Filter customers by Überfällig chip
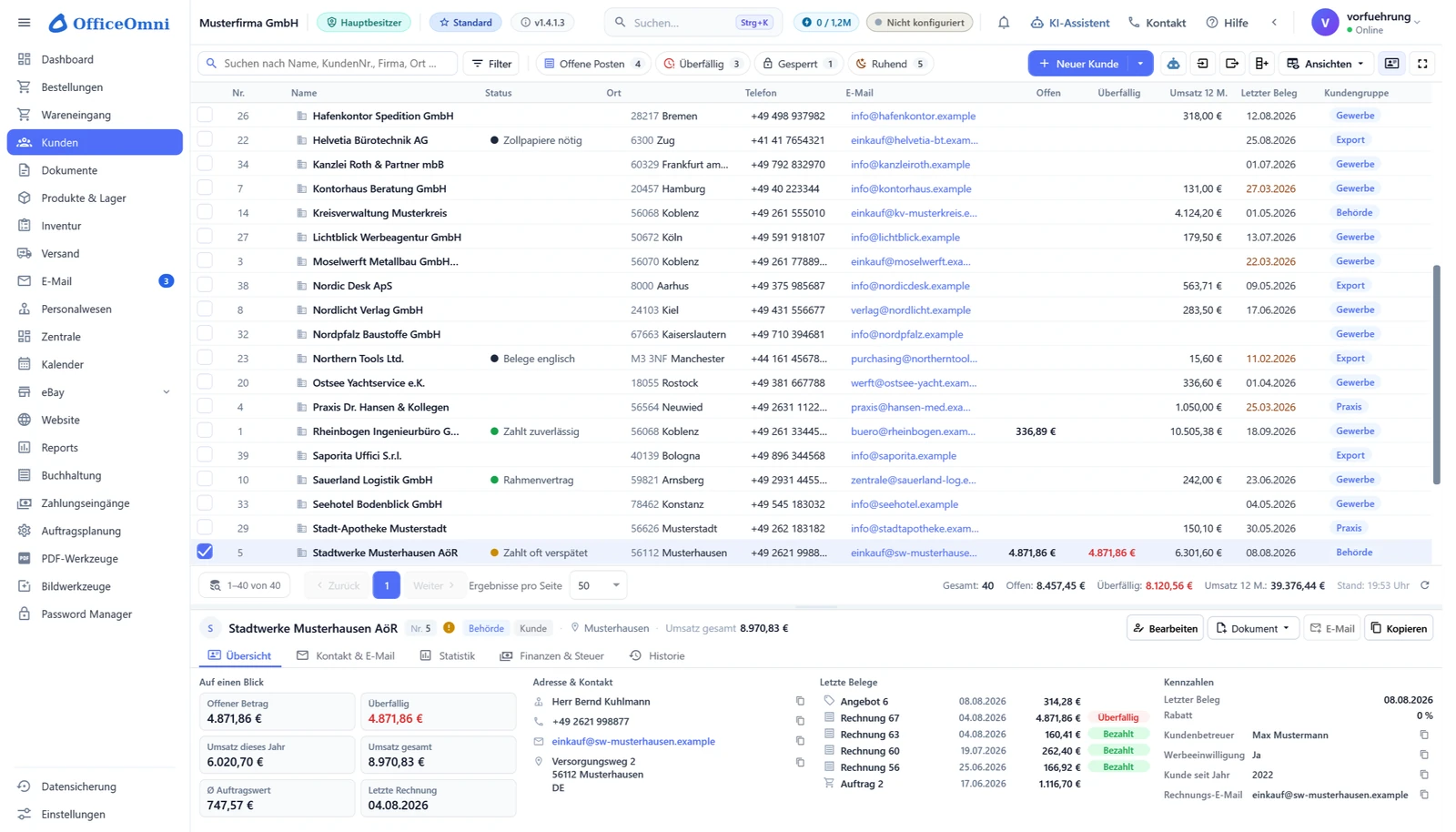The image size is (1456, 832). click(x=702, y=64)
